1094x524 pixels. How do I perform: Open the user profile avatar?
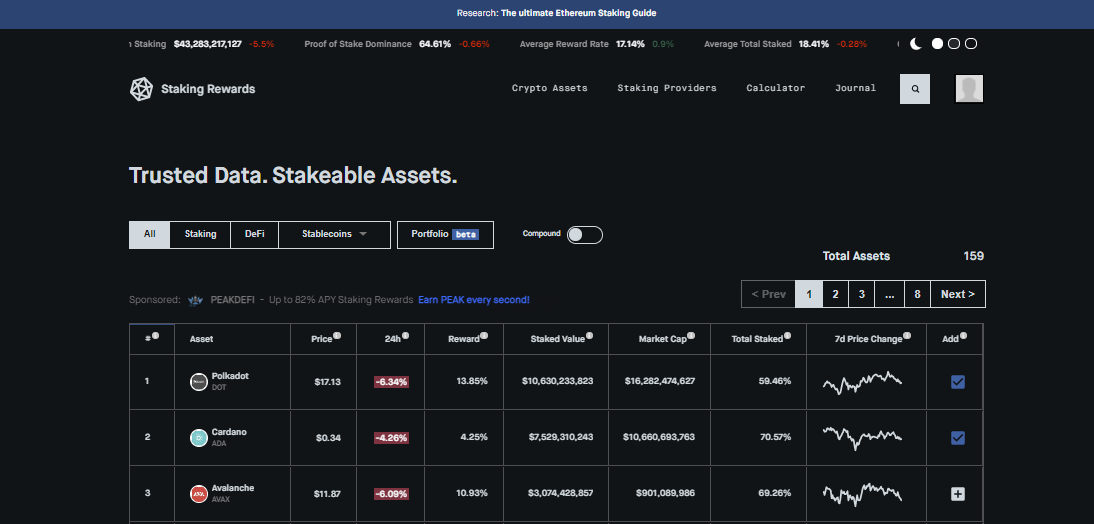(x=969, y=89)
